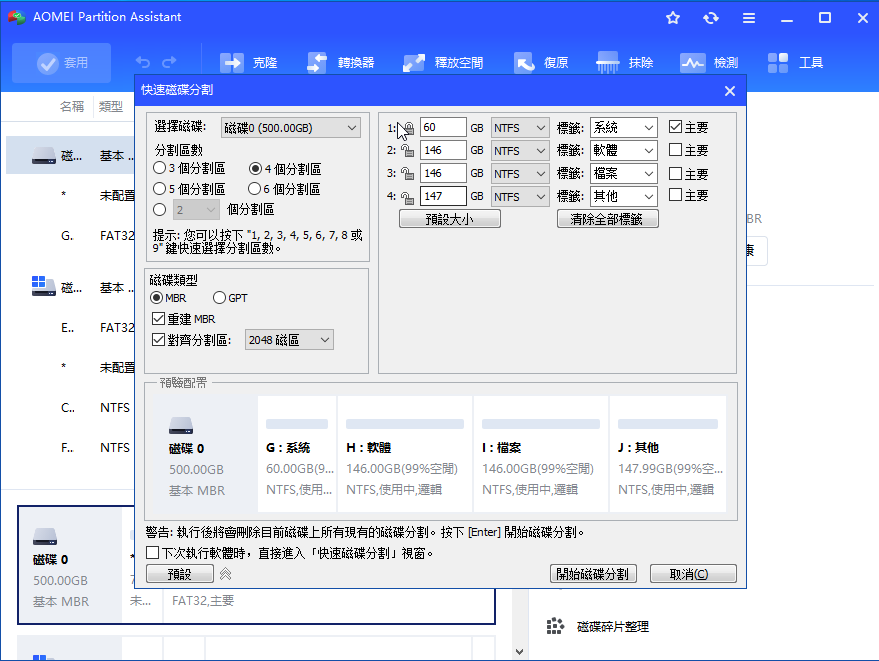Close the 快速磁碟分割 dialog
The image size is (879, 661).
click(x=729, y=91)
